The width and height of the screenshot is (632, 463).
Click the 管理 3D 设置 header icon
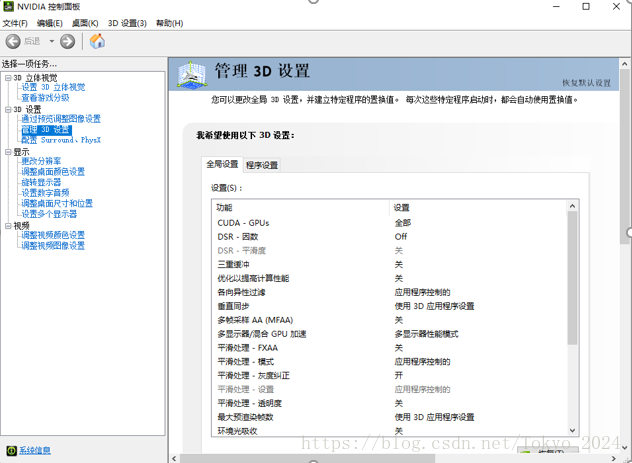pos(192,75)
